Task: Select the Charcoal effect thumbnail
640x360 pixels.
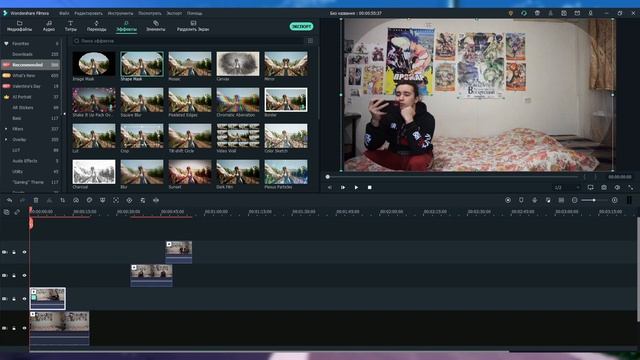Action: click(x=94, y=172)
